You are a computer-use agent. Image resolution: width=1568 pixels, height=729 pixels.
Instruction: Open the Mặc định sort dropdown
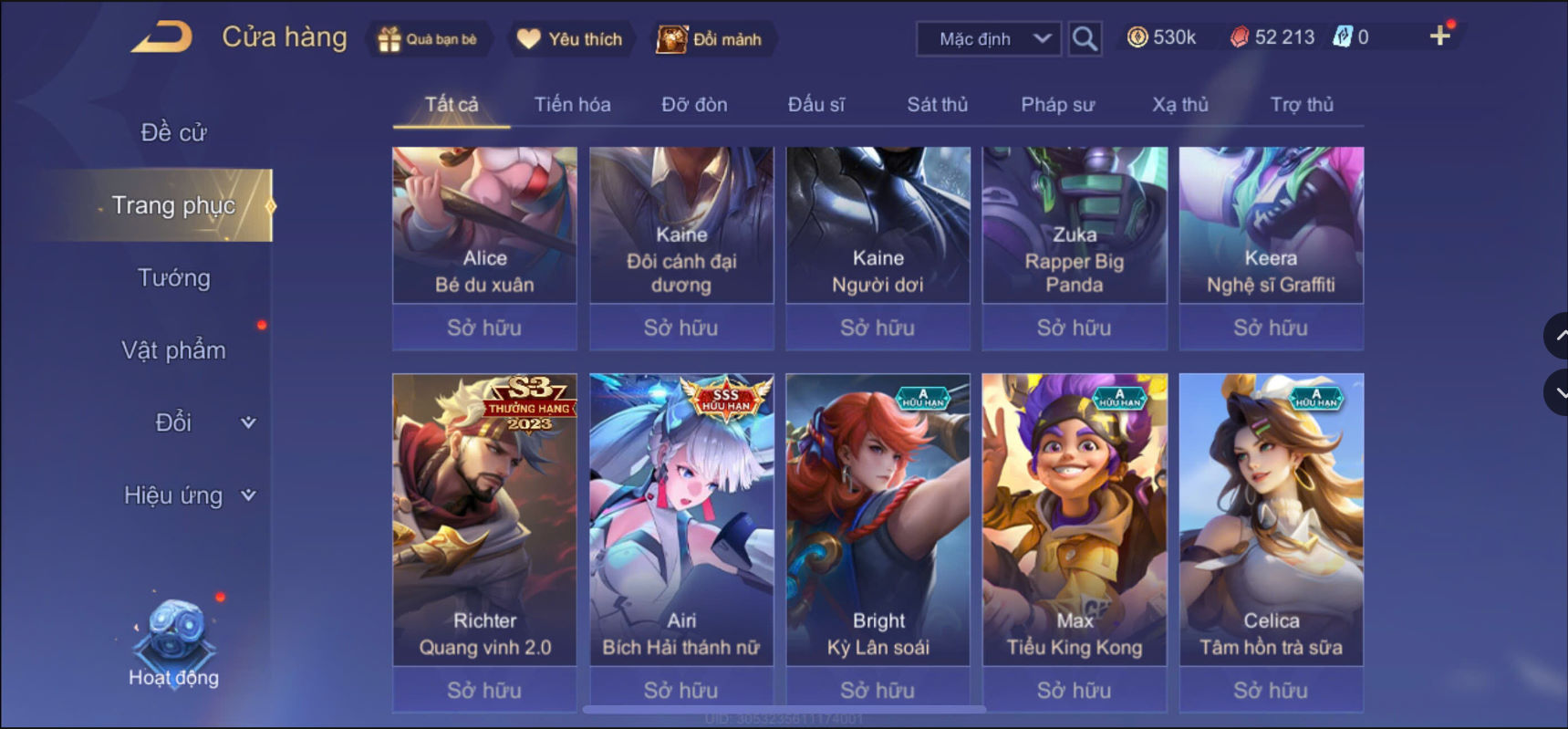pos(989,38)
